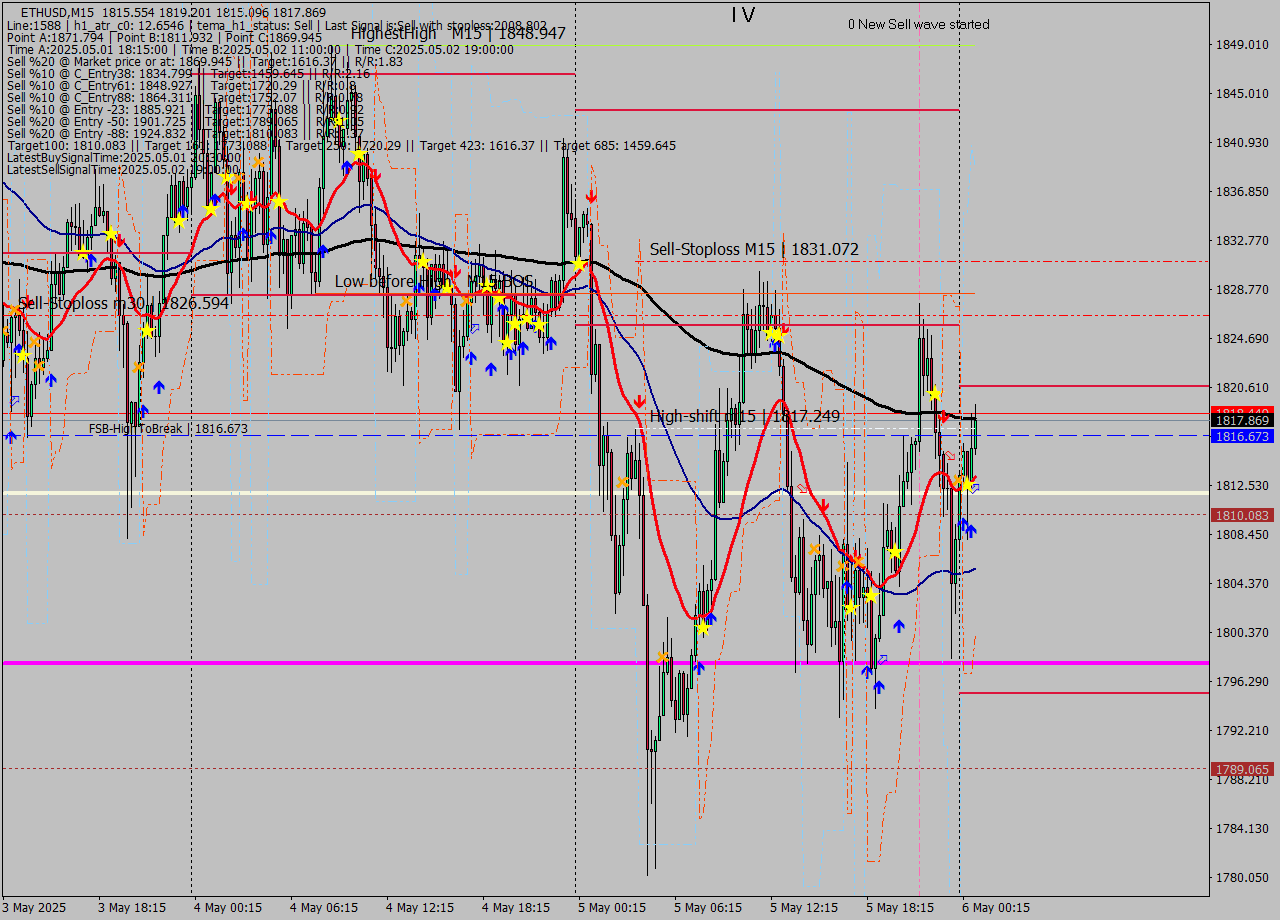
Task: Click the magenta horizontal support line
Action: pyautogui.click(x=300, y=662)
